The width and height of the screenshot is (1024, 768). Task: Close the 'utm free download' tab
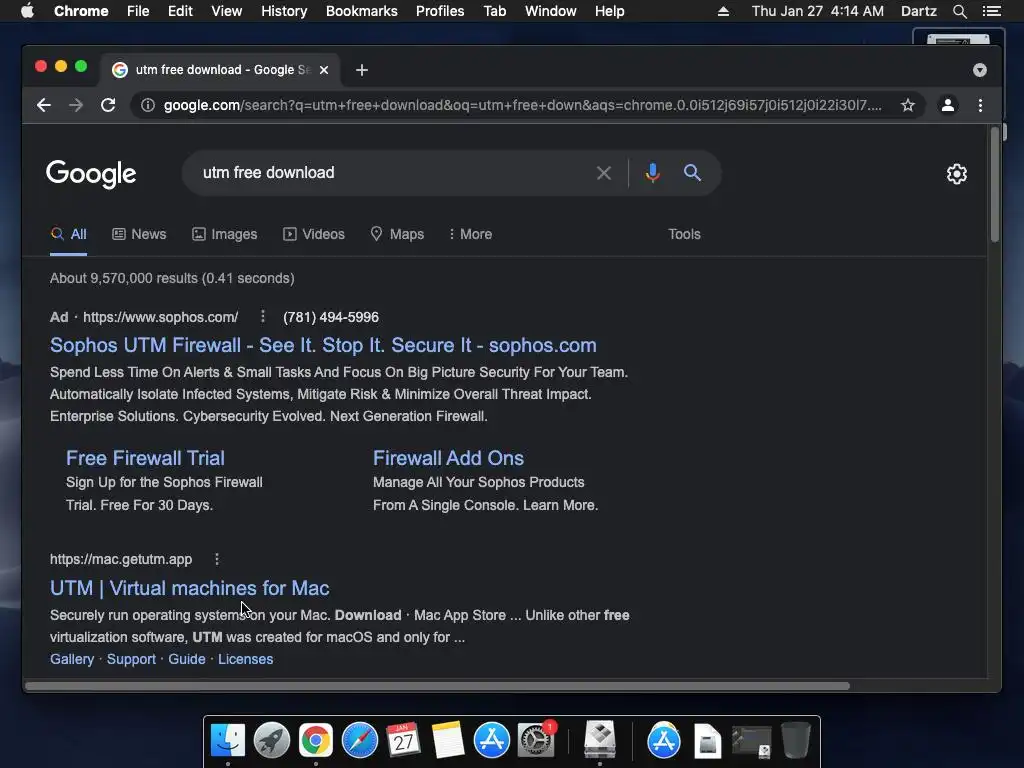coord(324,70)
